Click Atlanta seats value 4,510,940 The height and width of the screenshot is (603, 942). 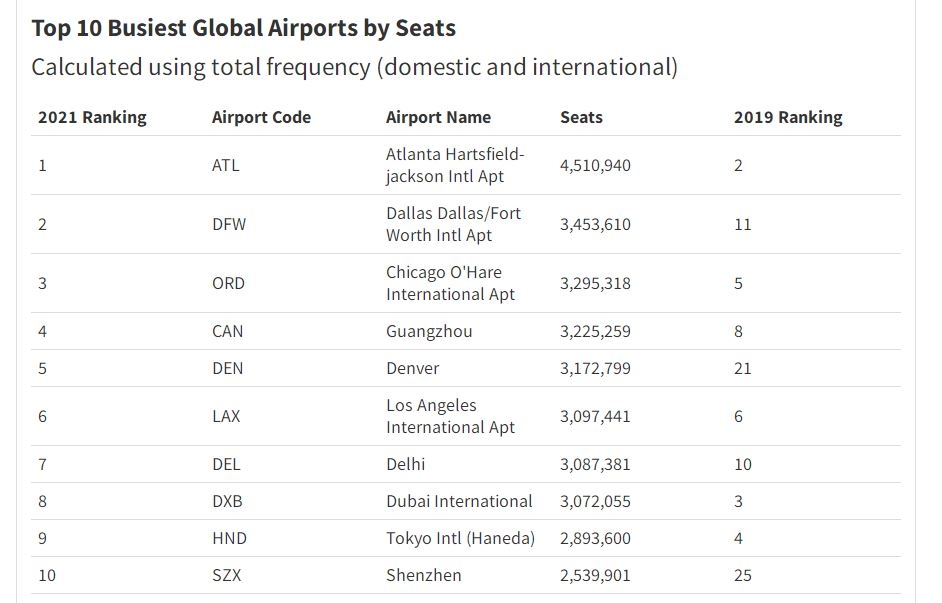tap(595, 165)
